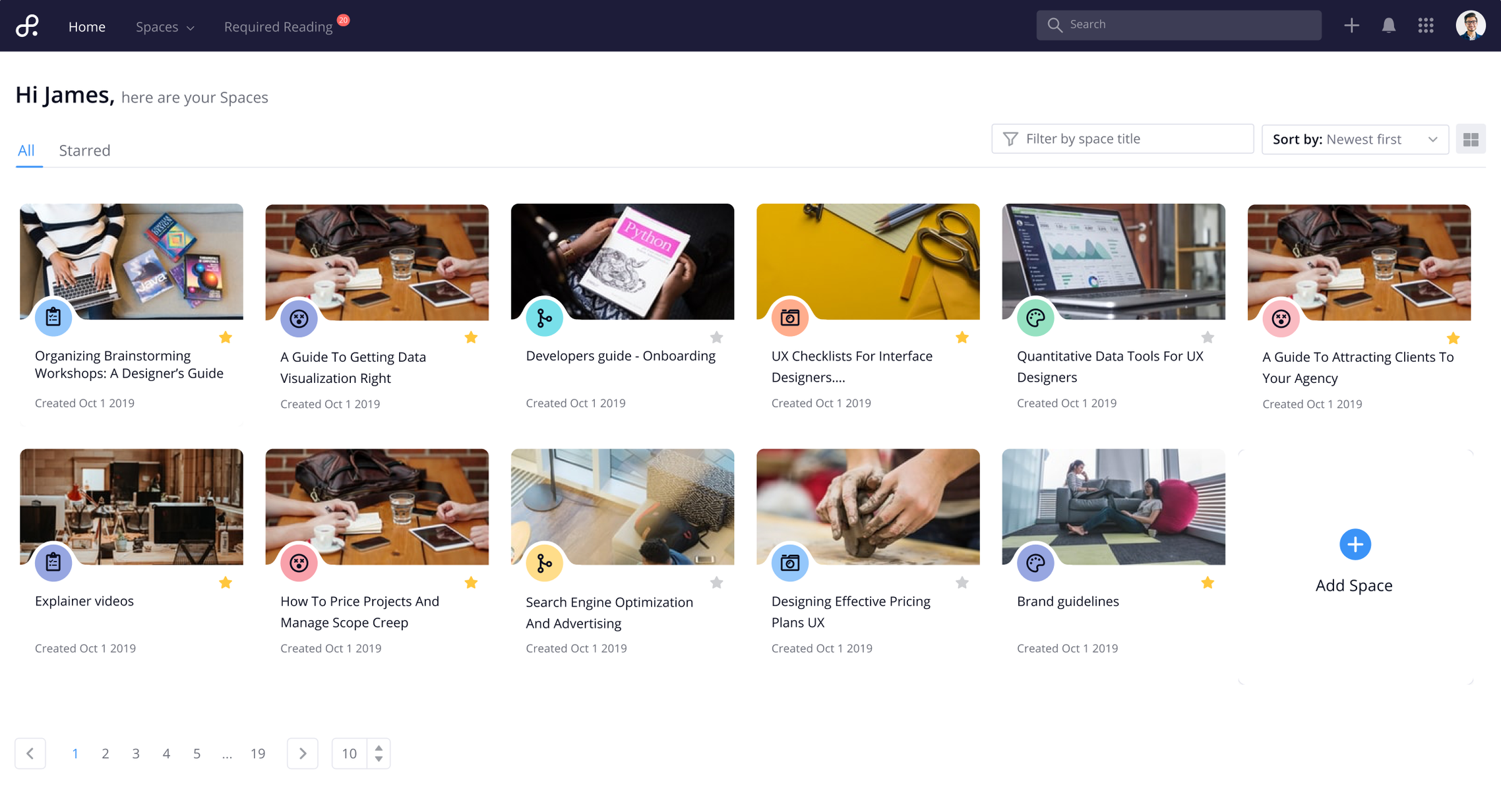
Task: Switch card layout using the grid view icon
Action: pos(1471,139)
